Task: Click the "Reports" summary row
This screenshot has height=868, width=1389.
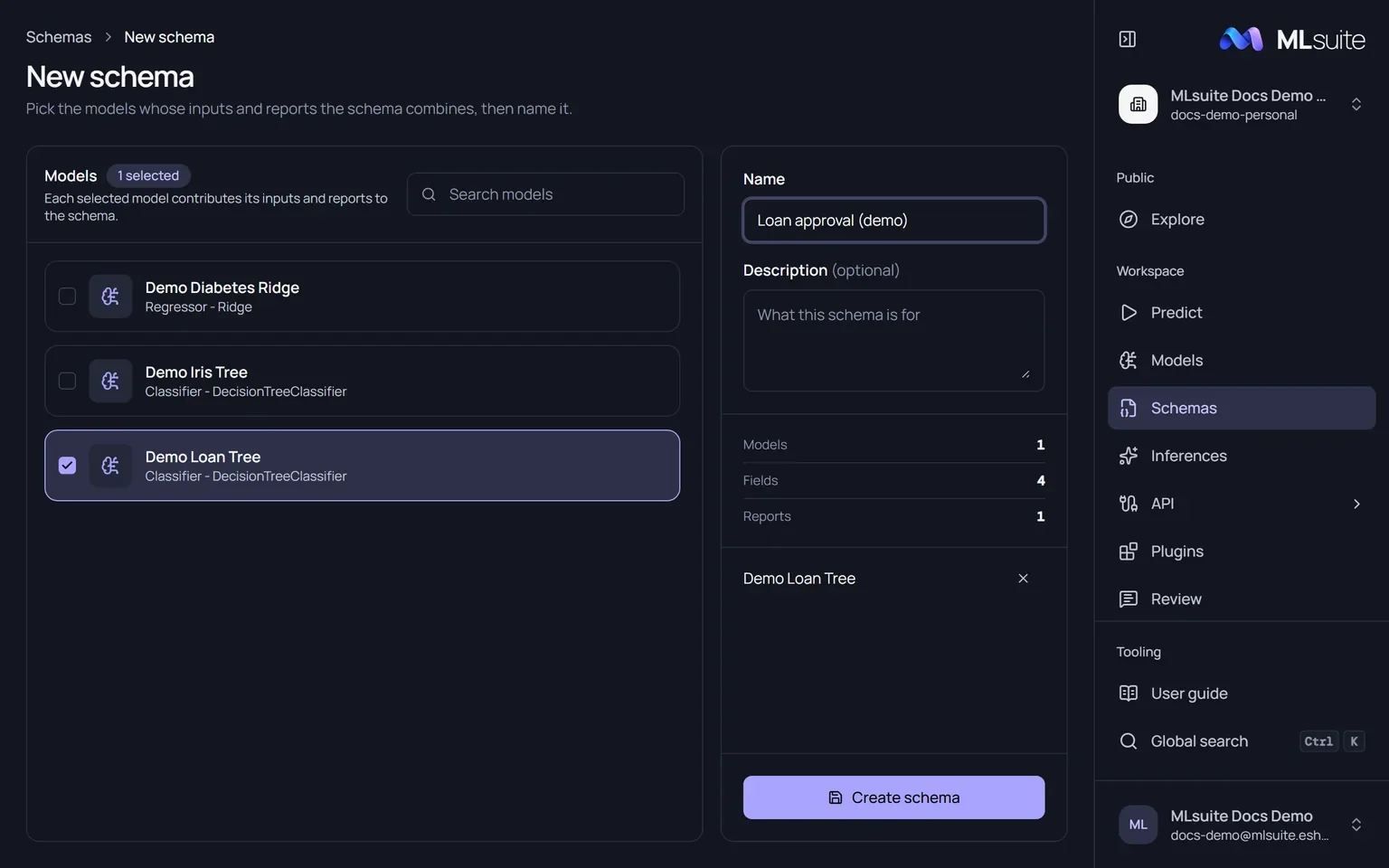Action: point(893,516)
